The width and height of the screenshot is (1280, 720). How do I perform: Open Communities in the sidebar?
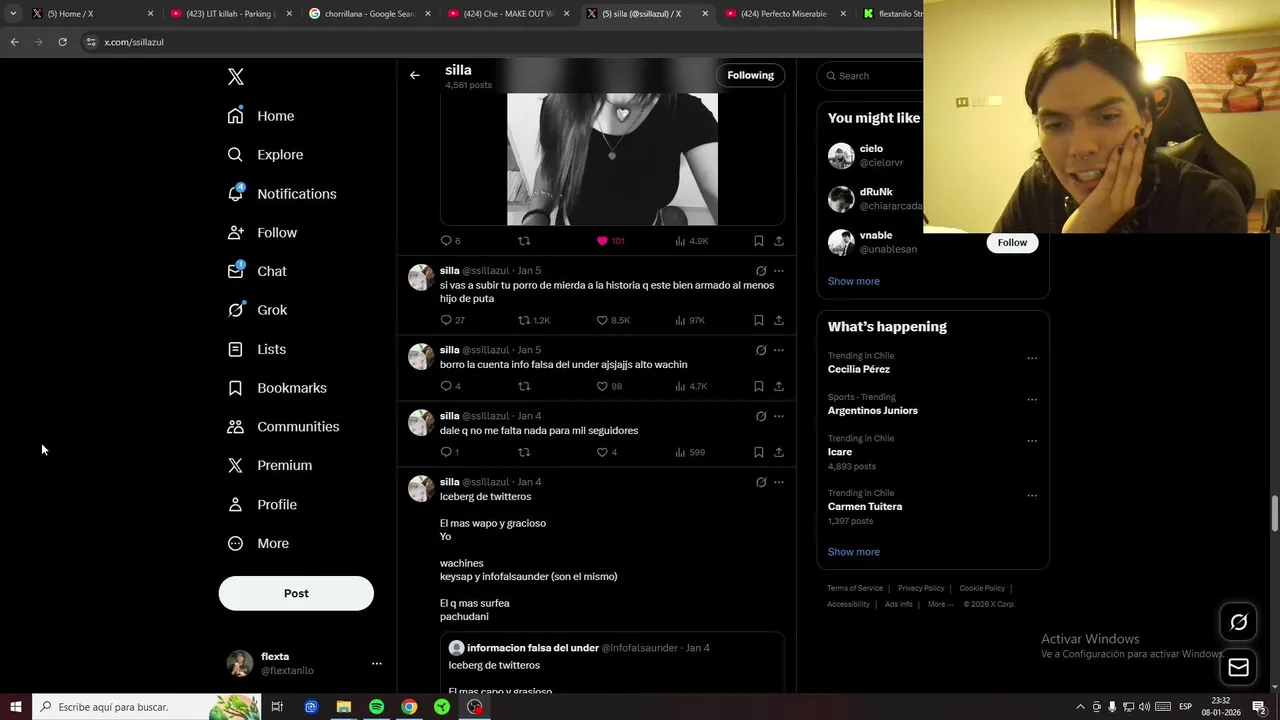pos(283,427)
